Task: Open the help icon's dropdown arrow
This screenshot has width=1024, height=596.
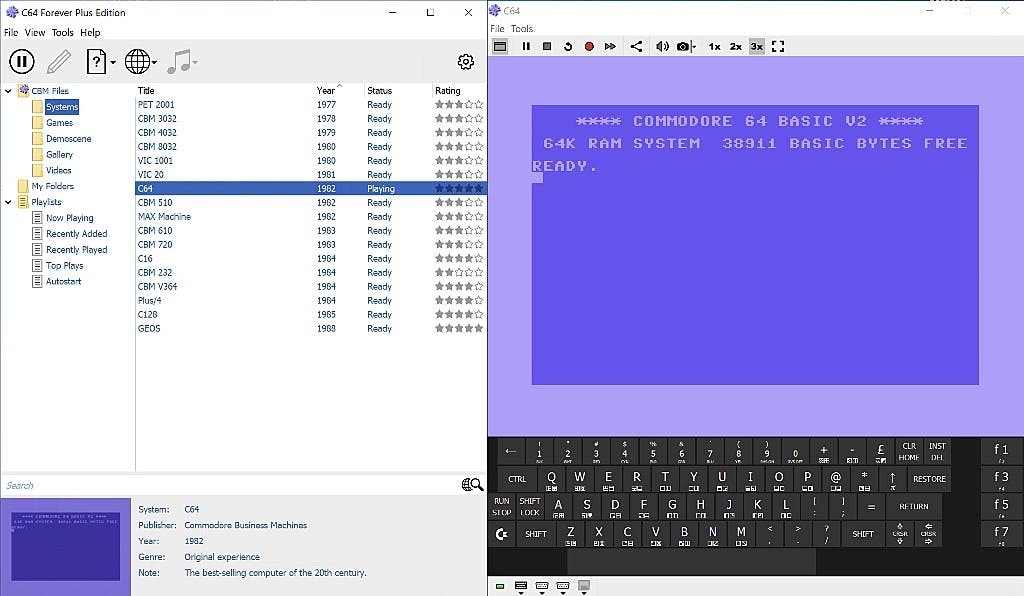Action: (113, 63)
